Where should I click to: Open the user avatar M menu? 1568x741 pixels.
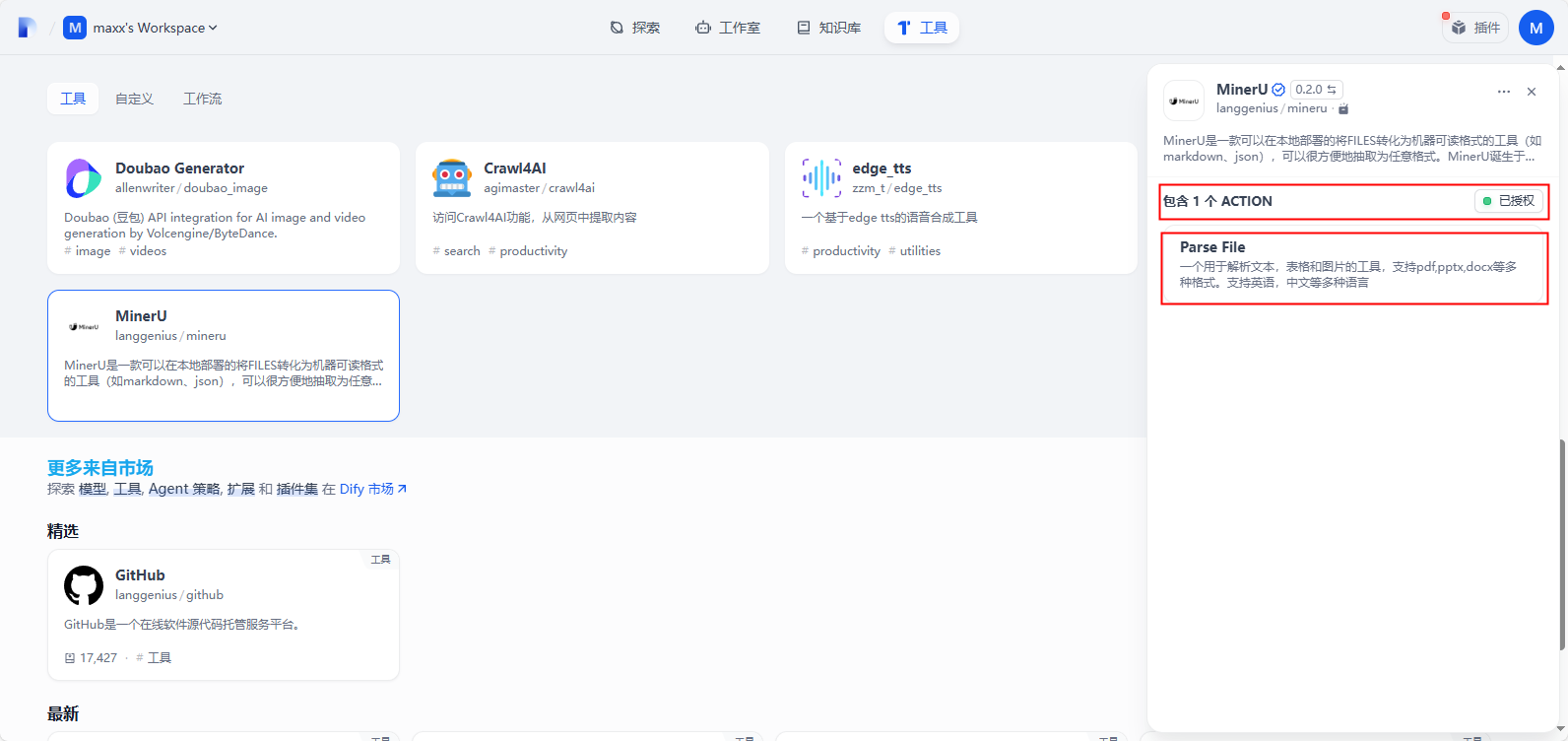pyautogui.click(x=1536, y=28)
